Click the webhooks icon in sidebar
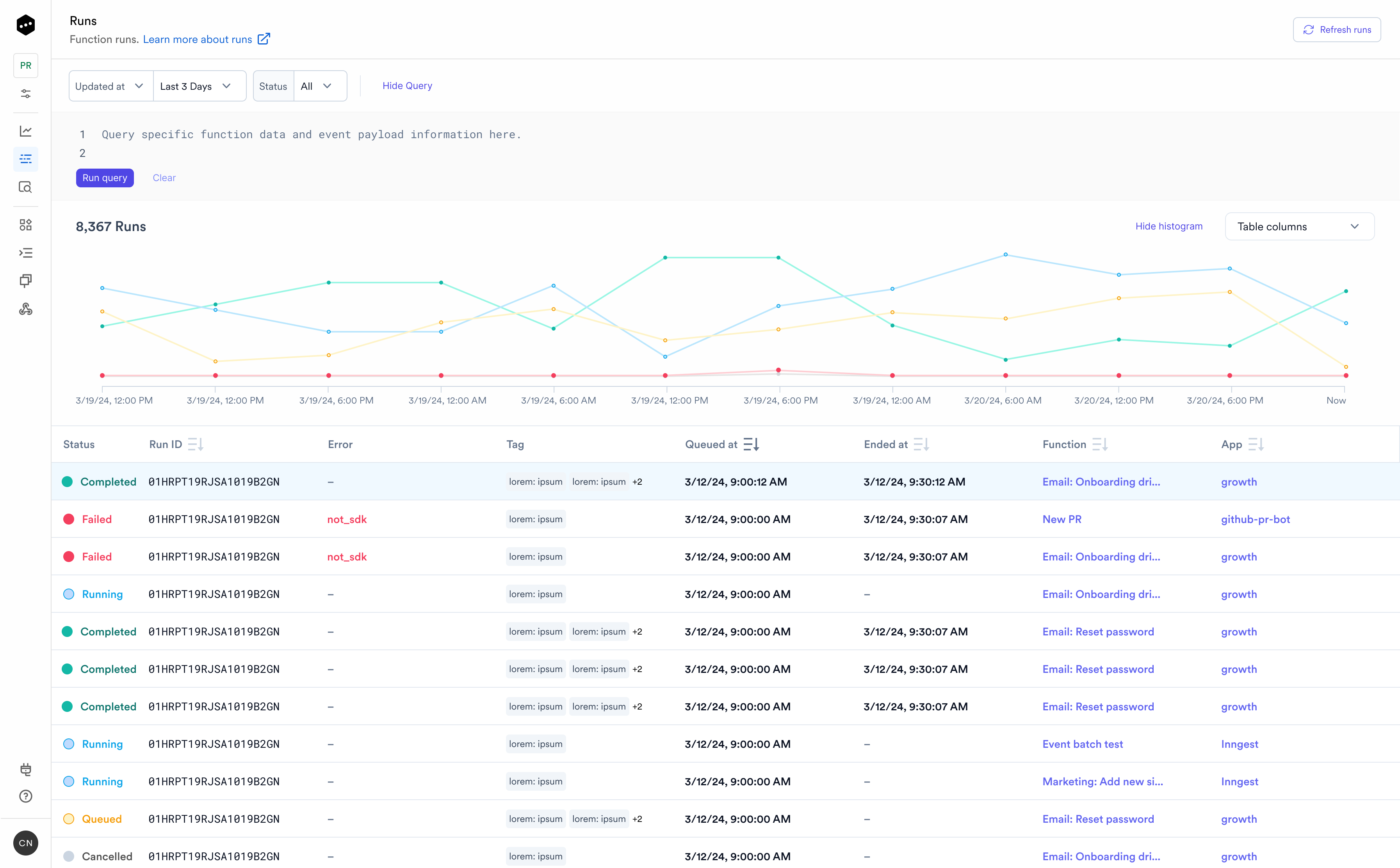Viewport: 1400px width, 868px height. [25, 309]
